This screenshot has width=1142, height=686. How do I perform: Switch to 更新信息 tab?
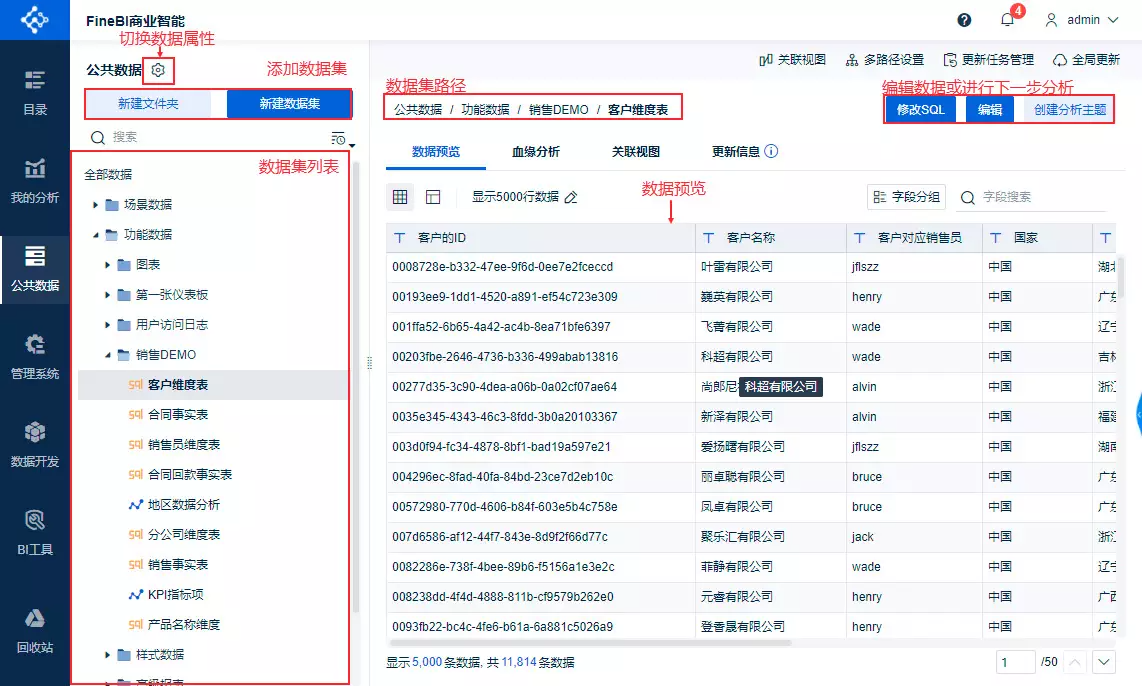click(x=736, y=151)
